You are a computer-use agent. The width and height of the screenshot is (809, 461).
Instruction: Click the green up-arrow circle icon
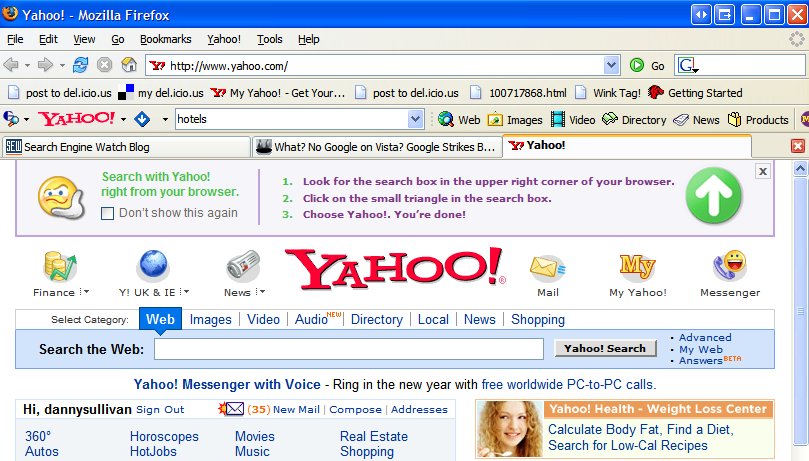714,195
